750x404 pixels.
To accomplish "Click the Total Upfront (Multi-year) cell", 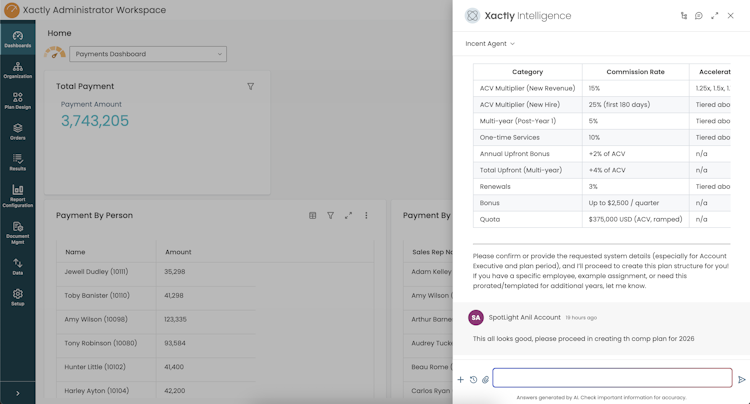I will 528,170.
